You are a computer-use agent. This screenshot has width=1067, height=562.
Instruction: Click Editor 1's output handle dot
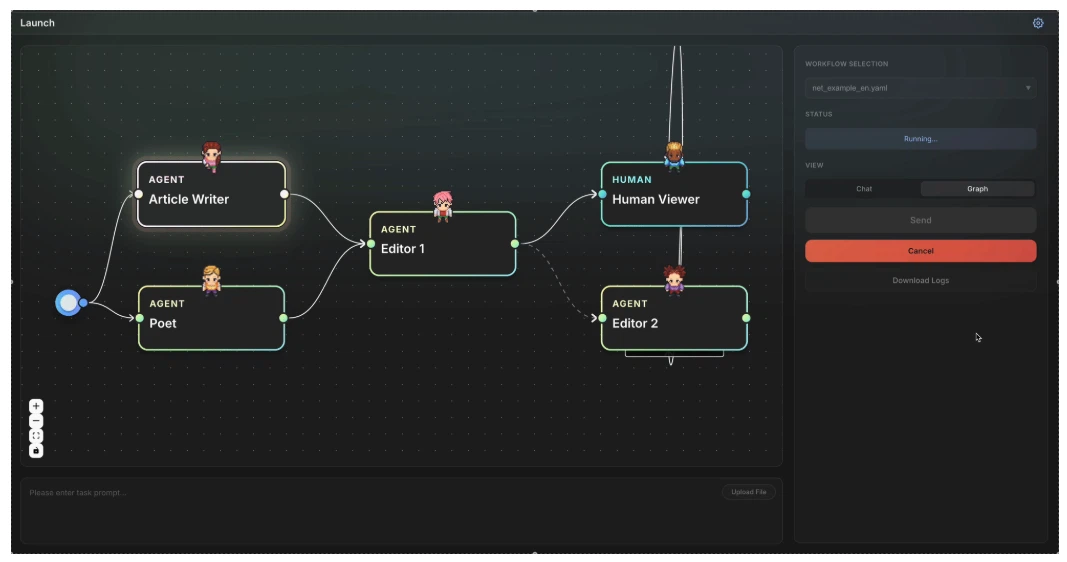tap(515, 244)
